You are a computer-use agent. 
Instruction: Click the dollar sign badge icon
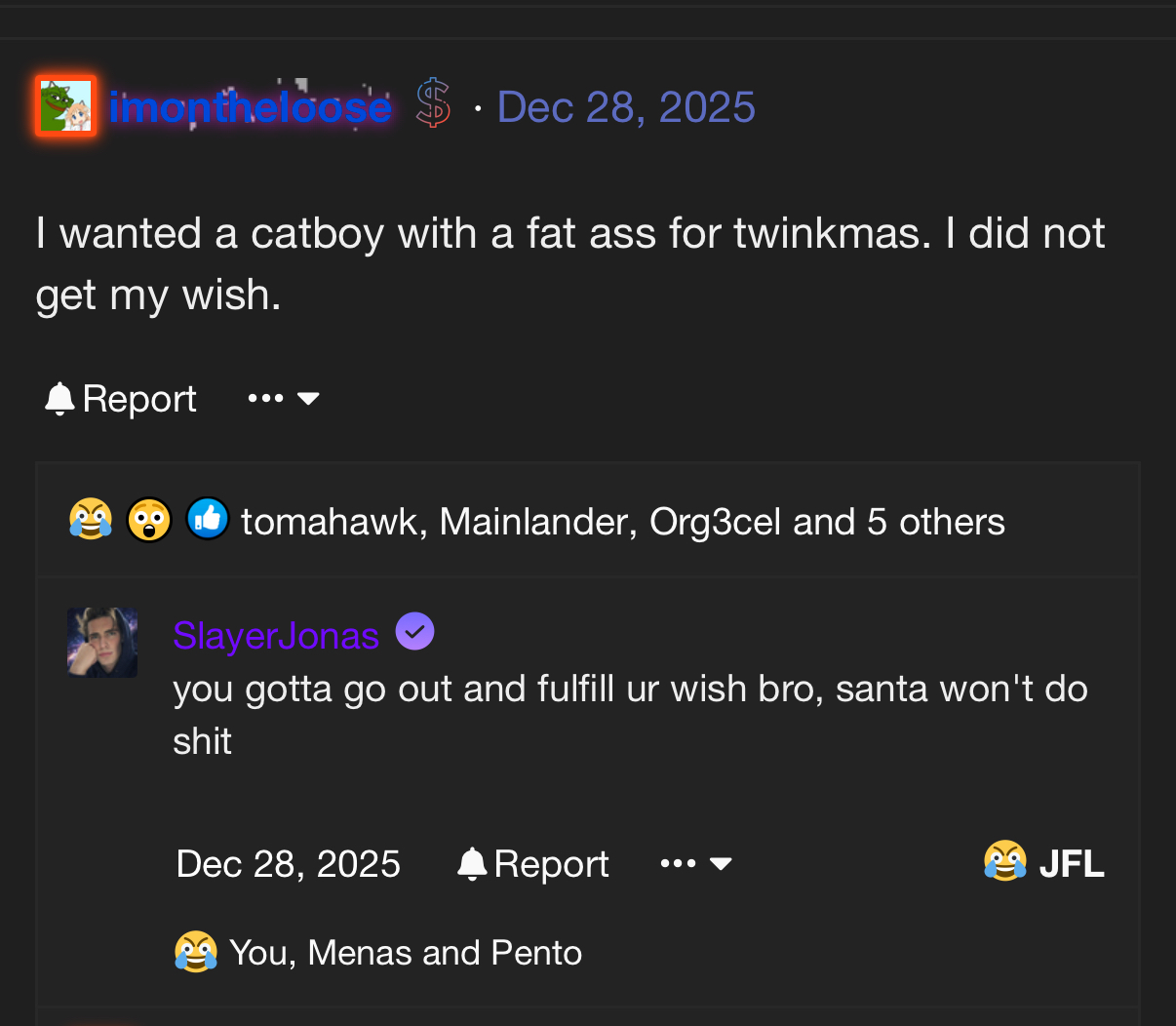point(433,104)
